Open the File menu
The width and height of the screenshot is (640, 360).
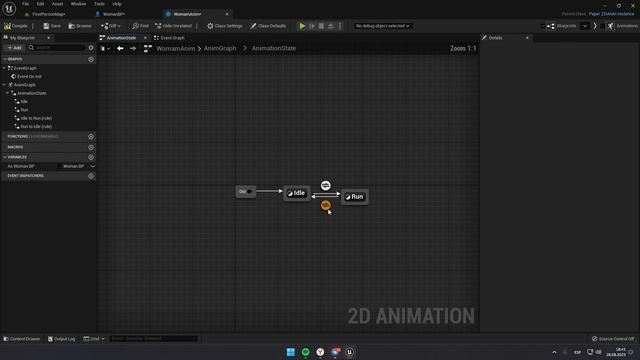point(25,4)
